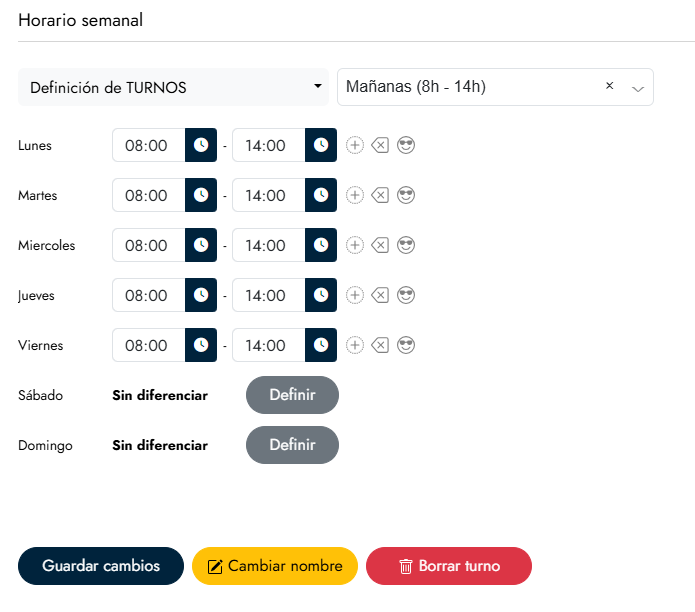Viewport: 695px width, 612px height.
Task: Click the Miercoles end time input field
Action: (x=267, y=245)
